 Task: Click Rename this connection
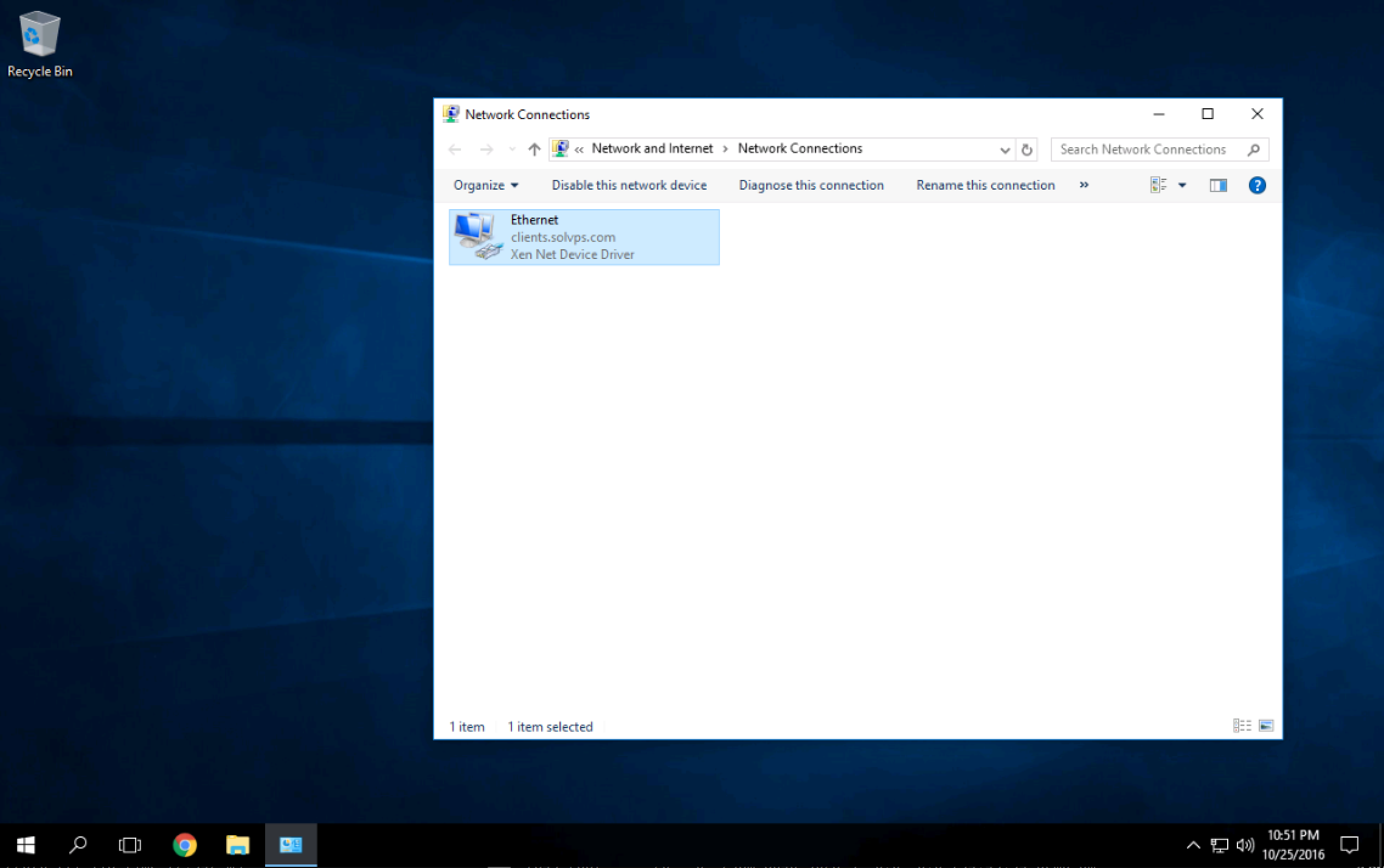tap(985, 185)
